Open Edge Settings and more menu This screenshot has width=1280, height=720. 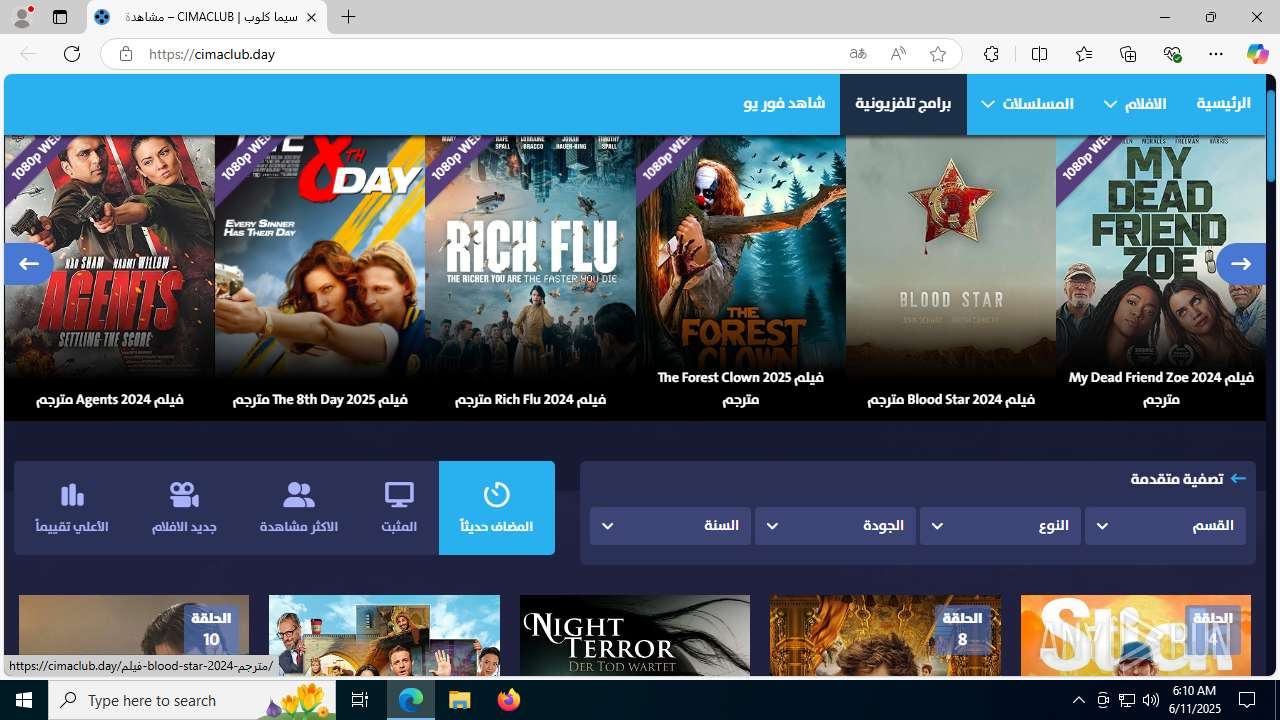click(1216, 54)
